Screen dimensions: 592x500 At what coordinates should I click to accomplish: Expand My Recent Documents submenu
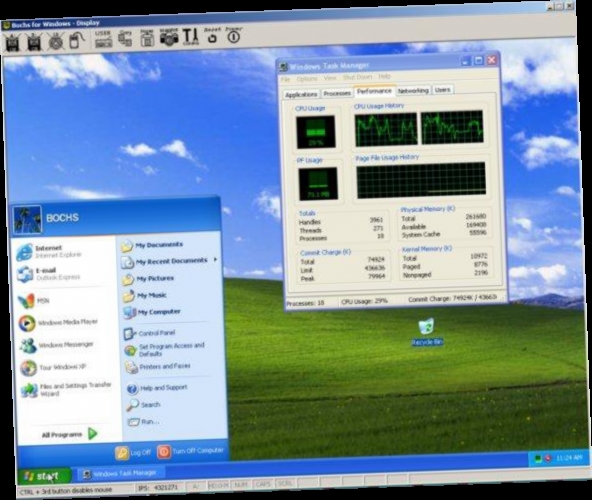point(169,262)
